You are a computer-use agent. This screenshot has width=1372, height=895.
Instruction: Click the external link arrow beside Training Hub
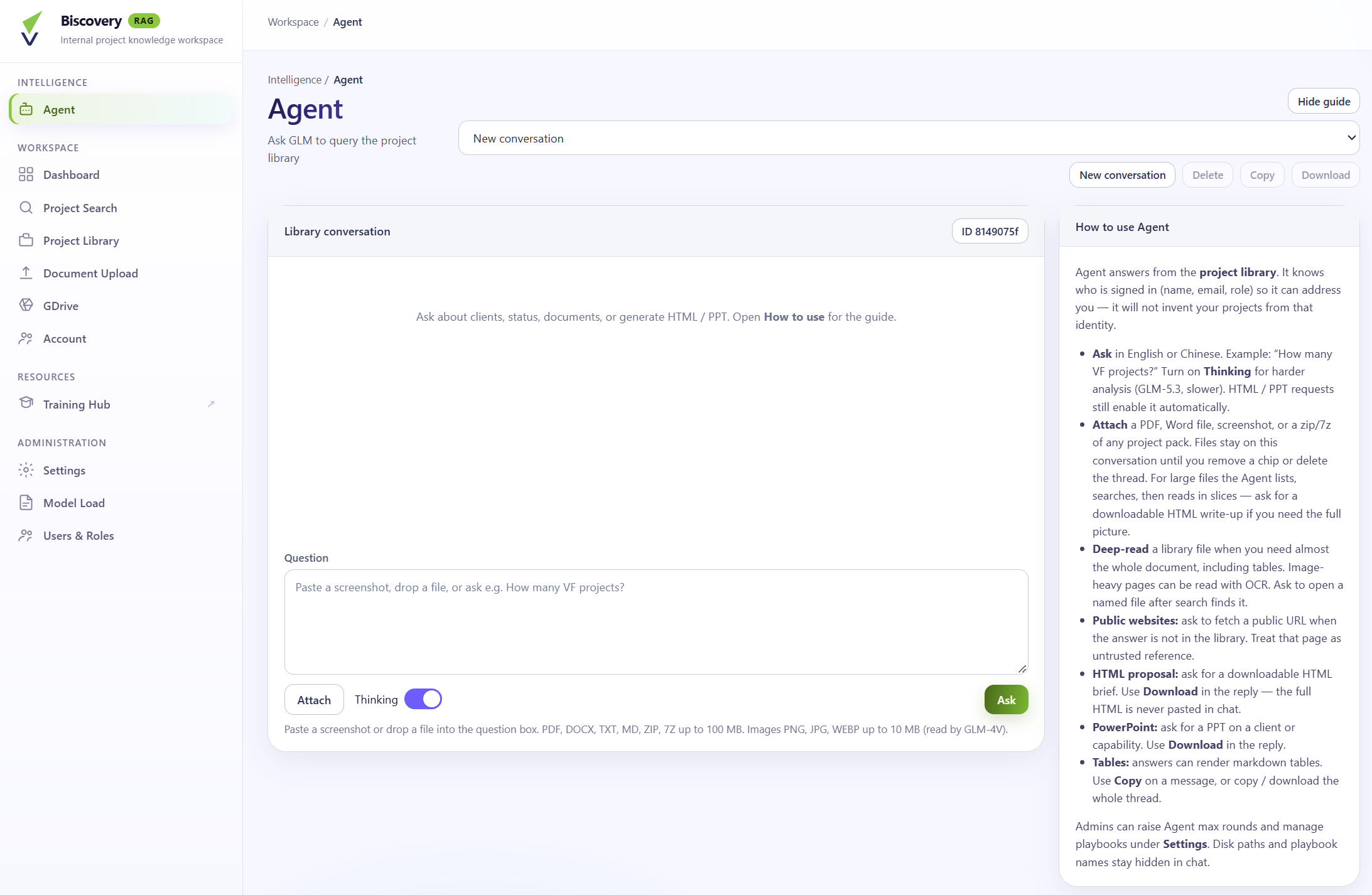click(x=211, y=404)
